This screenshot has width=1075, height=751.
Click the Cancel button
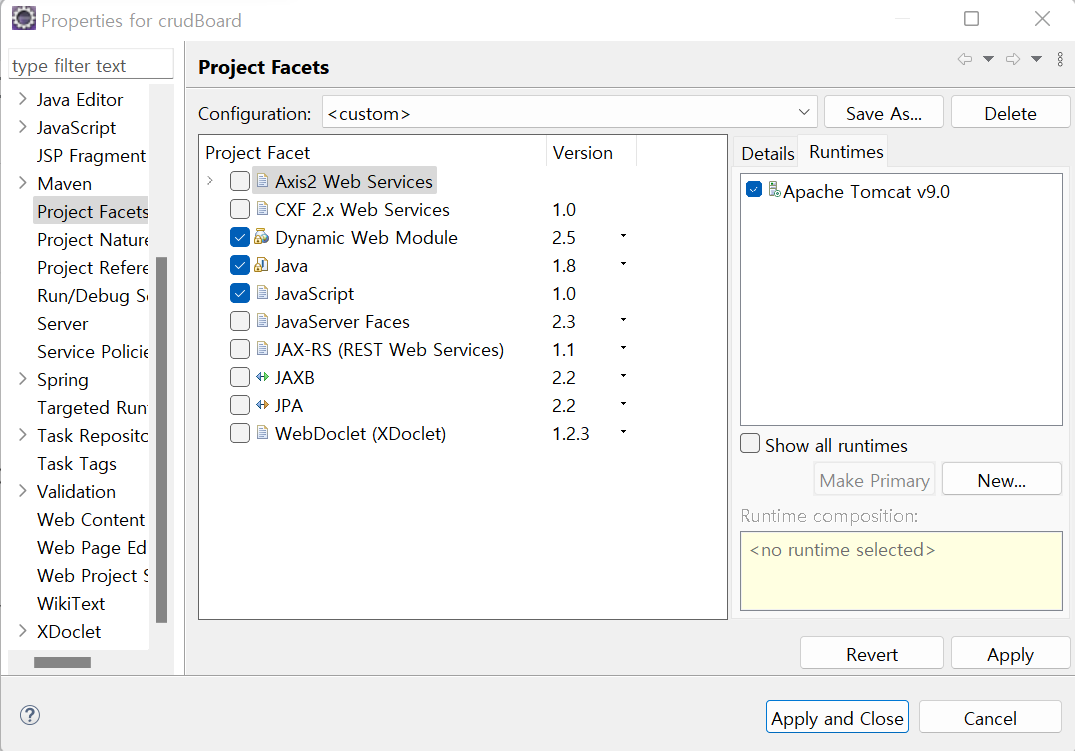(x=990, y=717)
